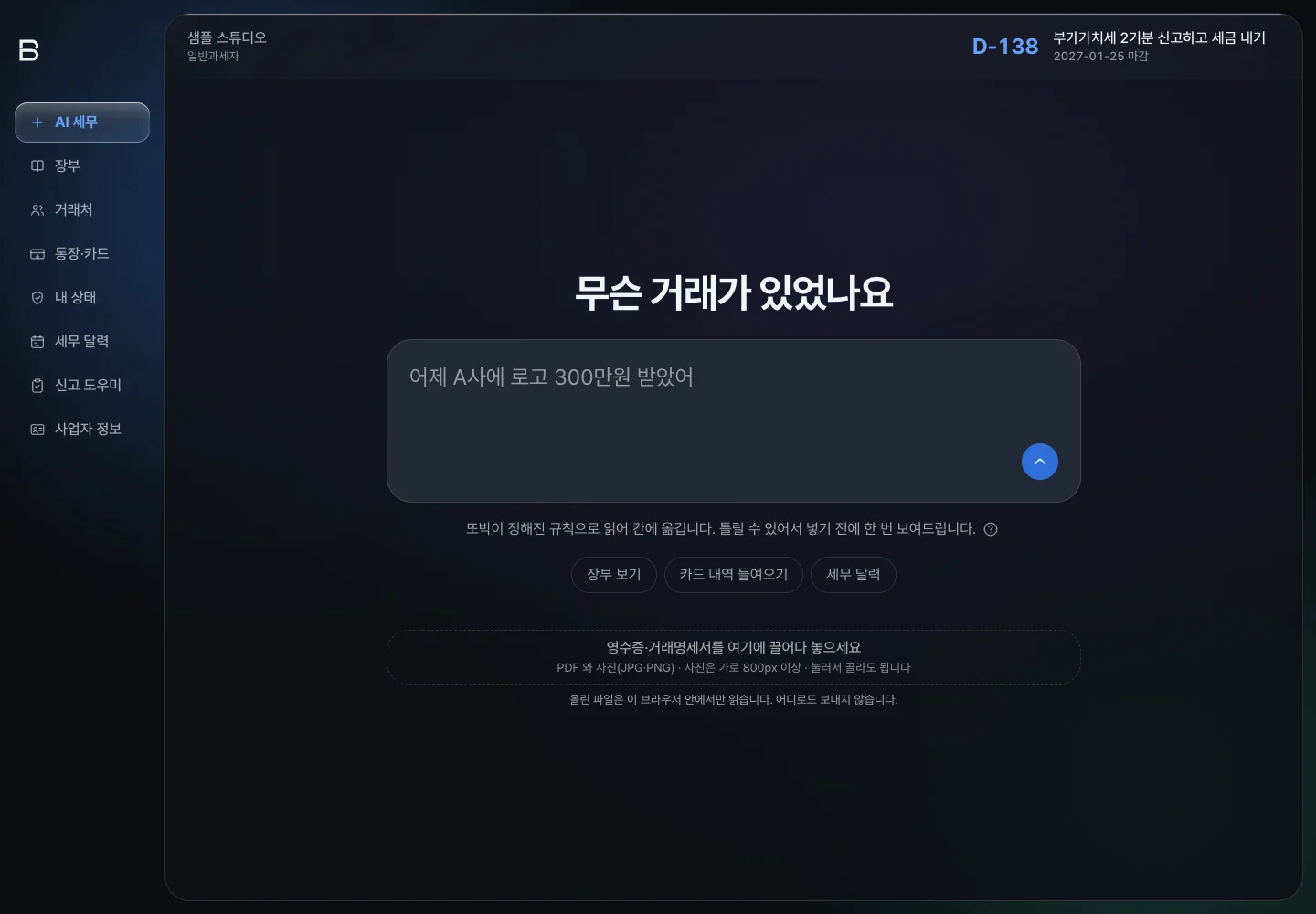Click the 세무 달력 pill button

coord(854,575)
